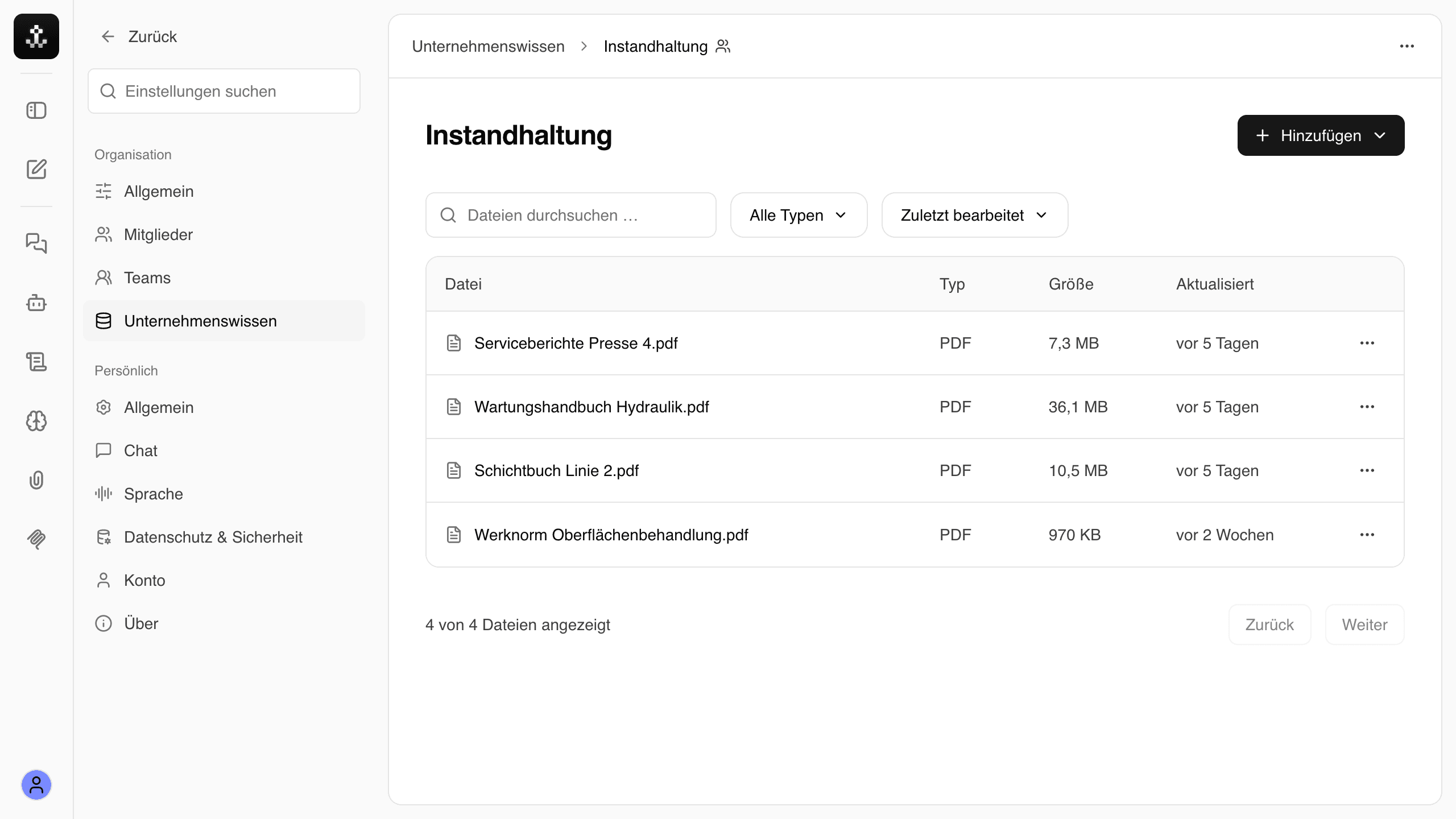The image size is (1456, 819).
Task: Select Unternehmenswissen in the sidebar
Action: (224, 321)
